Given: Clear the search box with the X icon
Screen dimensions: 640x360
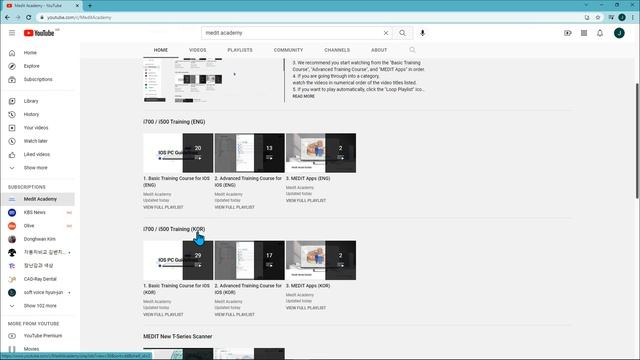Looking at the screenshot, I should [x=386, y=33].
